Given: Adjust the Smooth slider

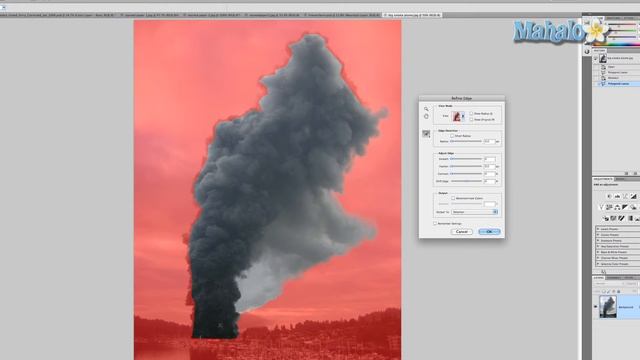Looking at the screenshot, I should point(466,159).
